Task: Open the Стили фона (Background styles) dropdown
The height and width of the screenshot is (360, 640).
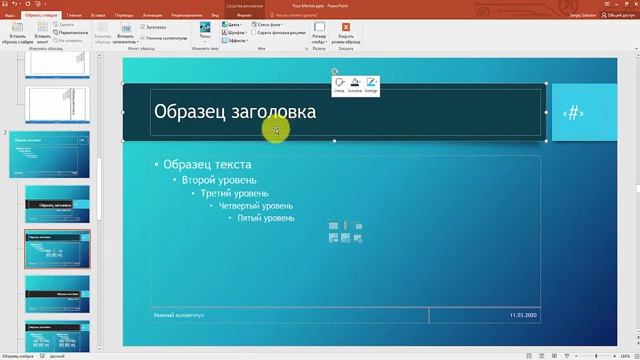Action: [x=267, y=24]
